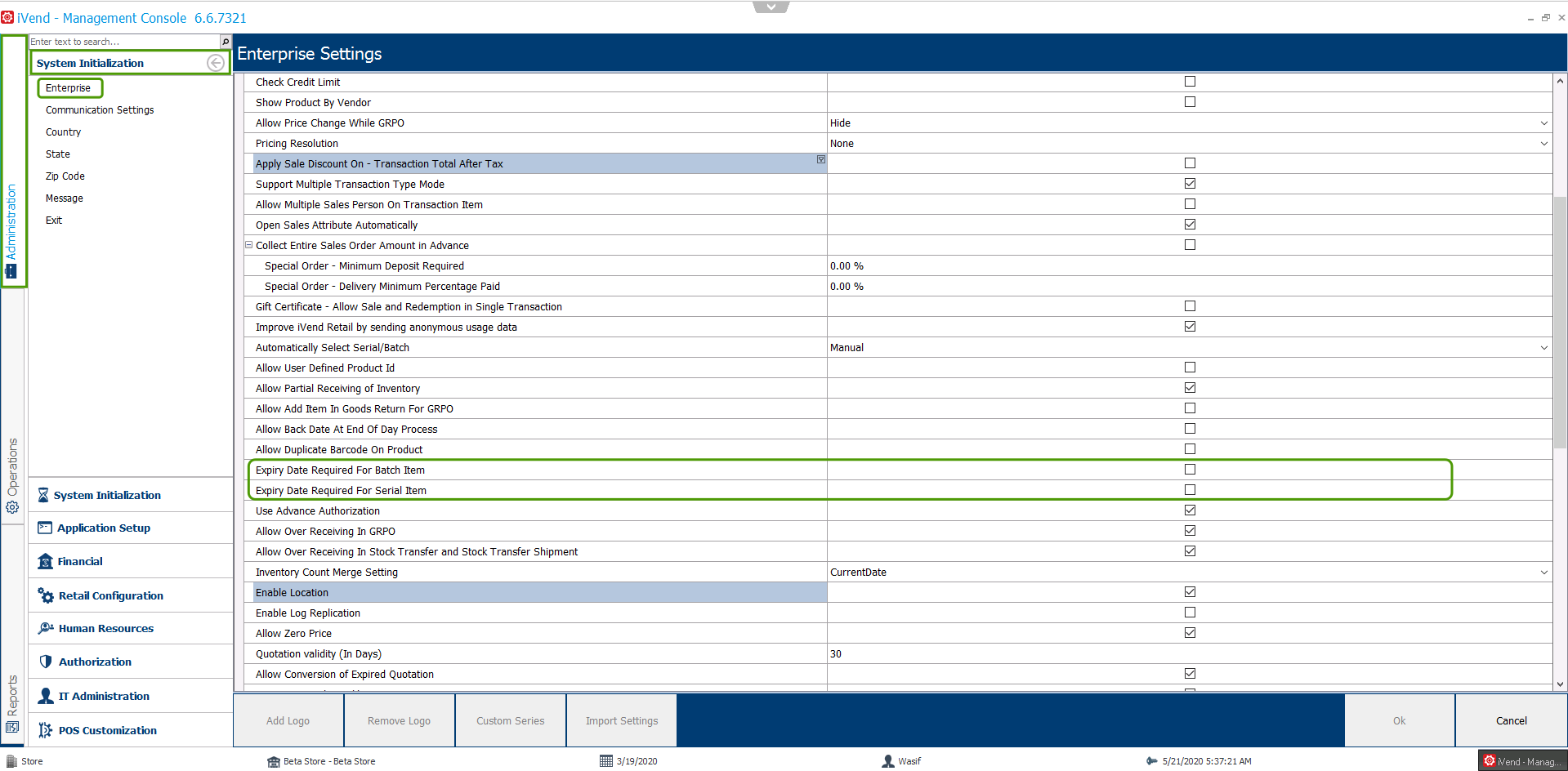Image resolution: width=1568 pixels, height=771 pixels.
Task: Collapse Collect Entire Sales Order Amount group
Action: tap(249, 245)
